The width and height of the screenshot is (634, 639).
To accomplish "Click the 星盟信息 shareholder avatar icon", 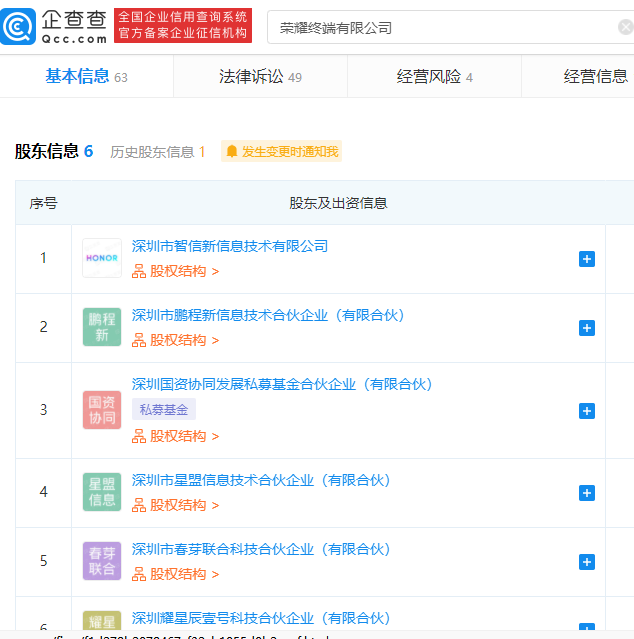I will click(102, 492).
